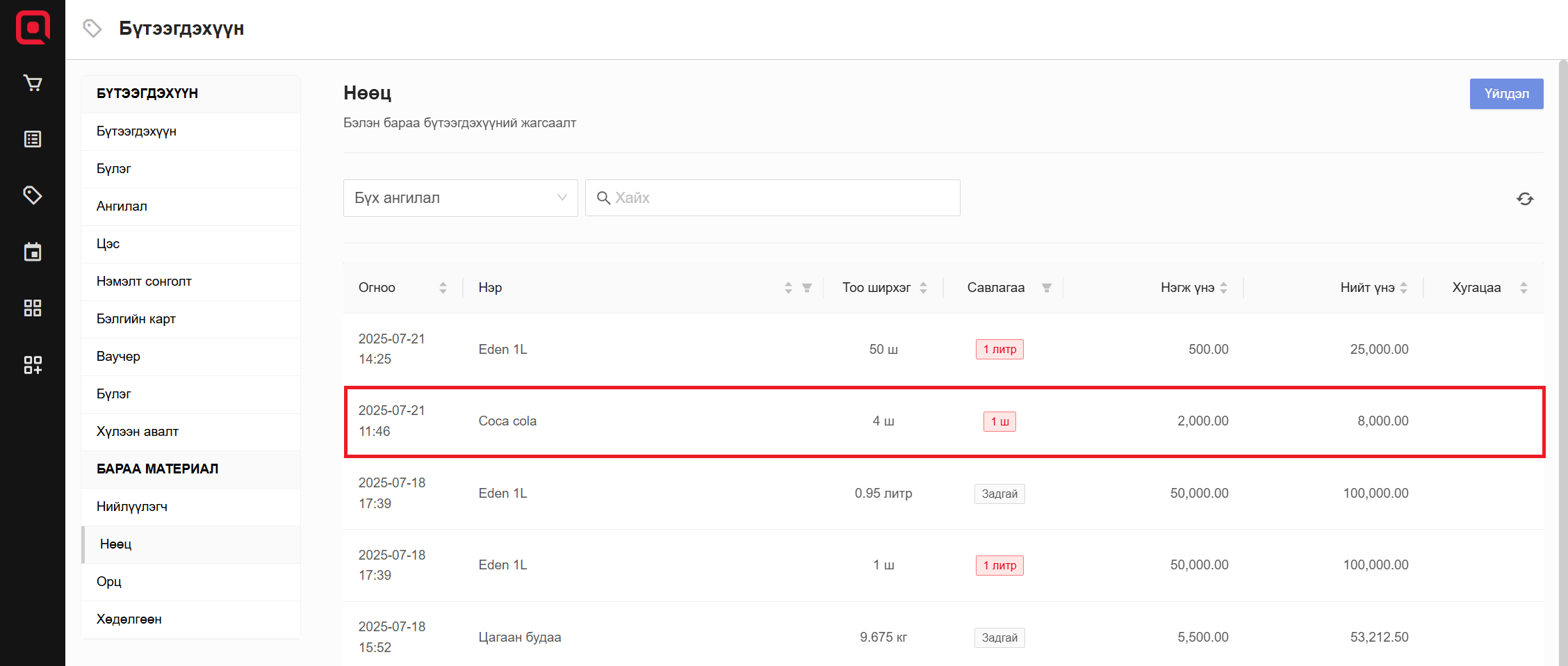This screenshot has width=1568, height=666.
Task: Click the refresh icon beside search
Action: click(1525, 199)
